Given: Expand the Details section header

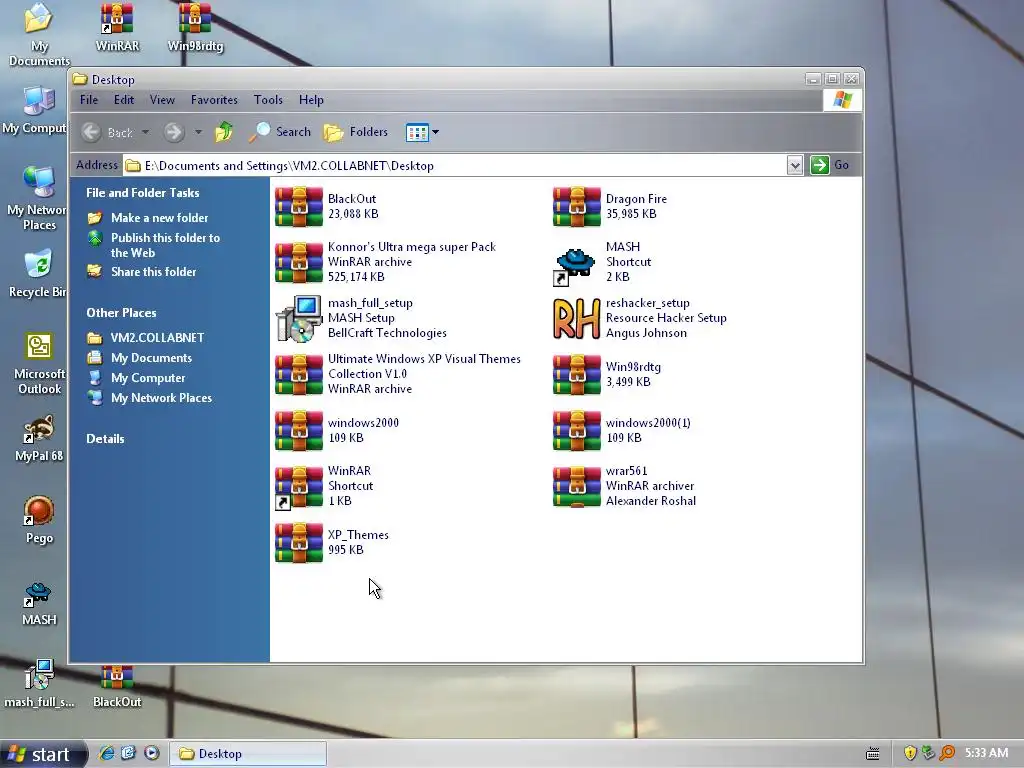Looking at the screenshot, I should [x=105, y=439].
